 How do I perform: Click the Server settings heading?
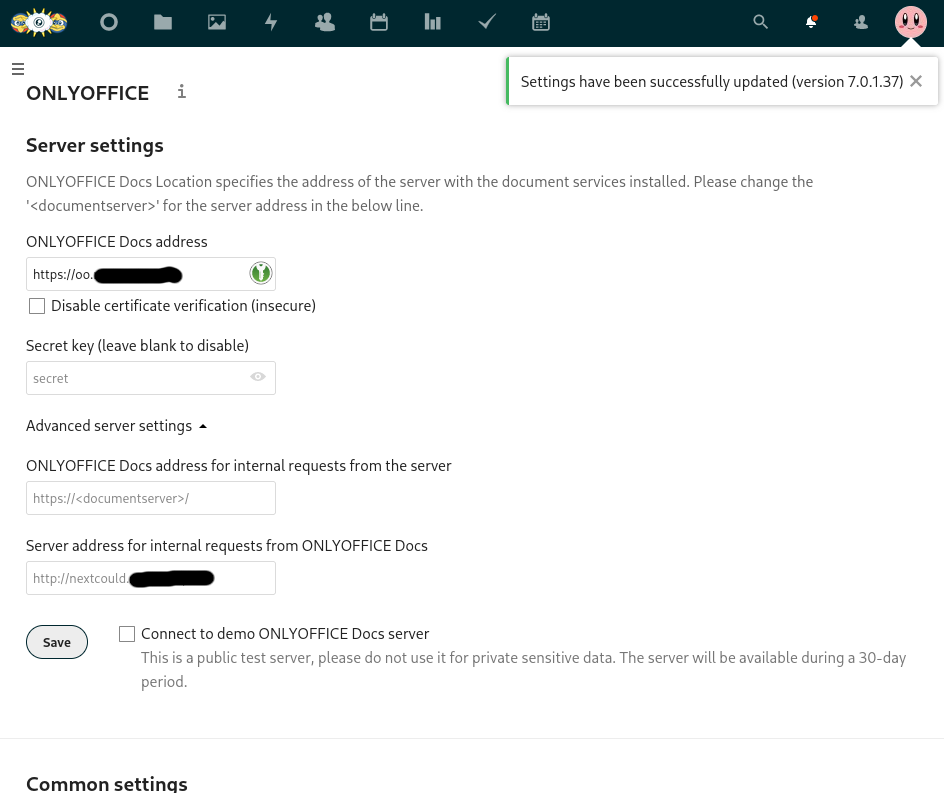tap(95, 146)
